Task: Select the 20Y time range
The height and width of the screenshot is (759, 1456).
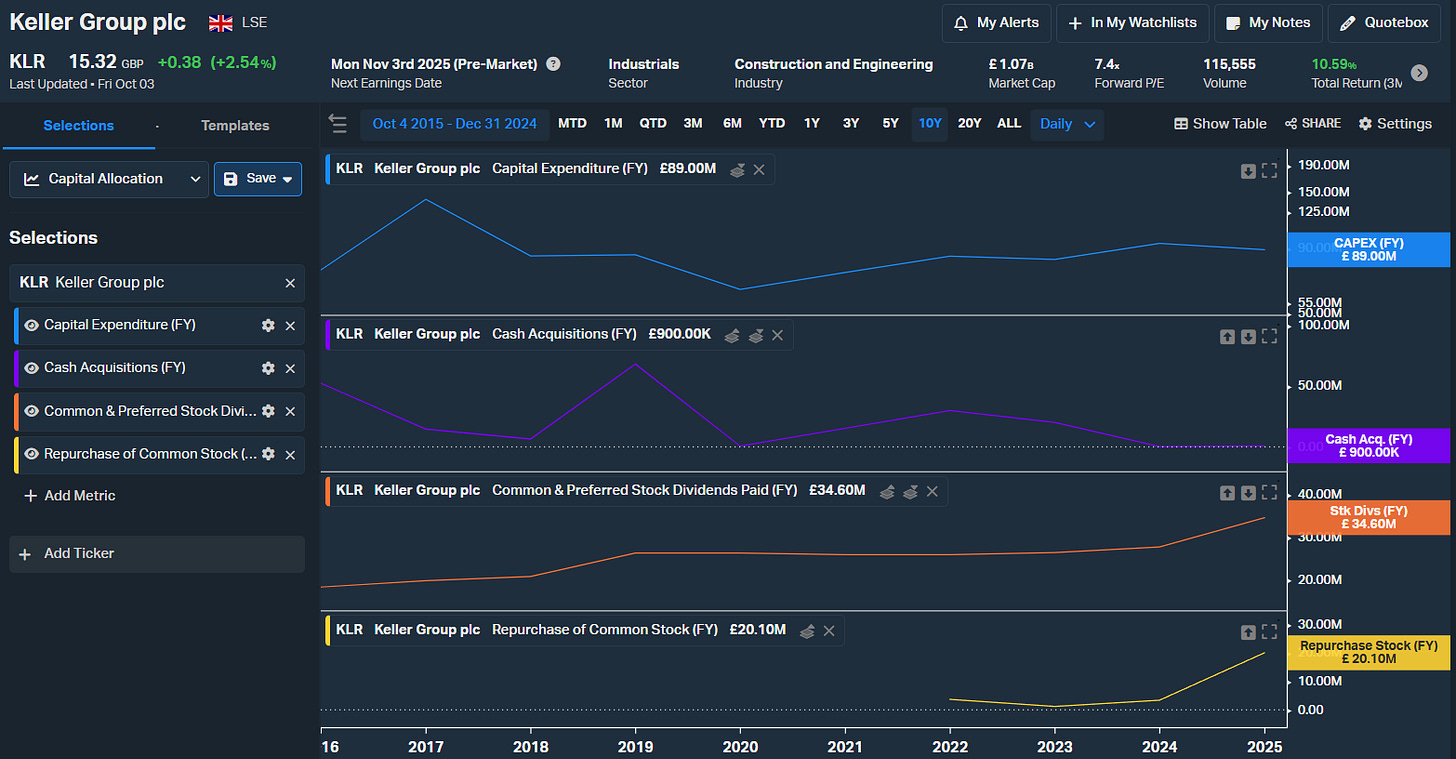Action: (x=969, y=124)
